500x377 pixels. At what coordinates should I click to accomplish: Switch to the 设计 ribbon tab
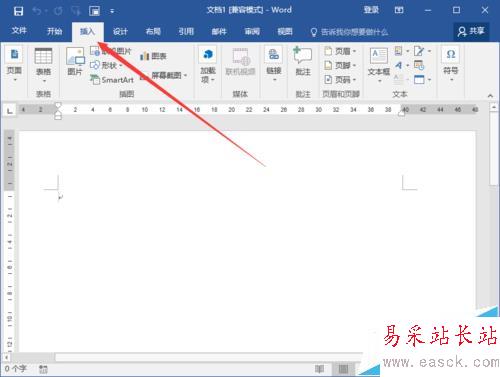120,31
